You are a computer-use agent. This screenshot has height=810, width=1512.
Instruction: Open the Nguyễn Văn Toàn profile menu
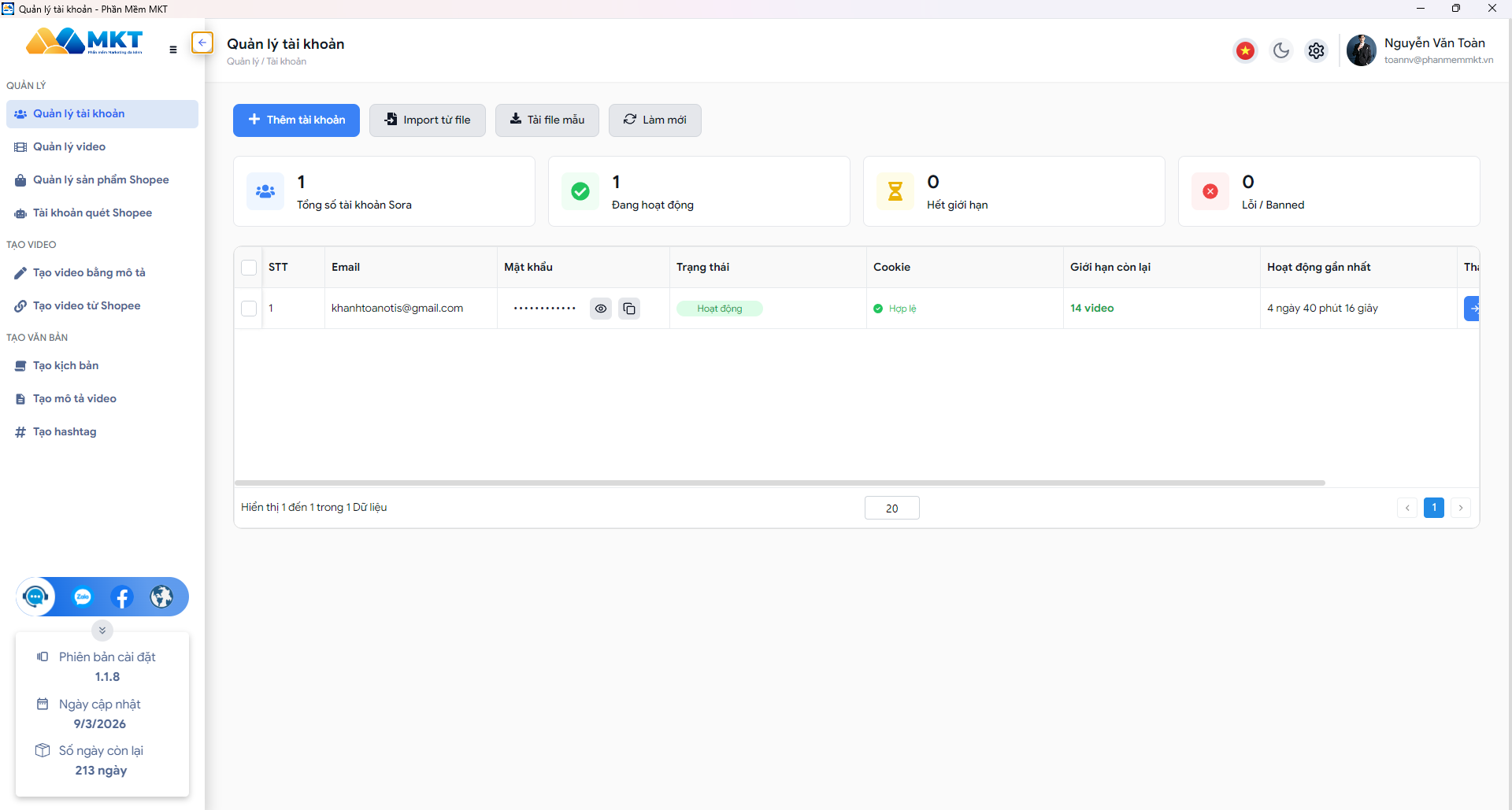pos(1421,50)
